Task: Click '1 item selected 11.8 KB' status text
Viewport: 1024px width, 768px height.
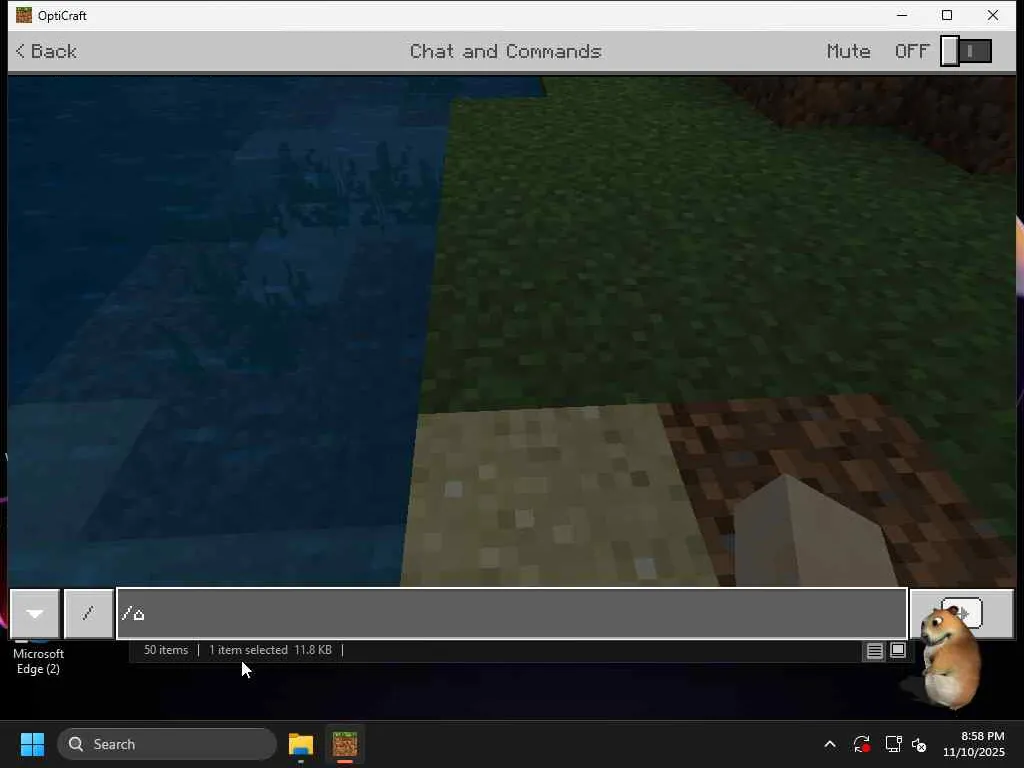Action: click(x=270, y=650)
